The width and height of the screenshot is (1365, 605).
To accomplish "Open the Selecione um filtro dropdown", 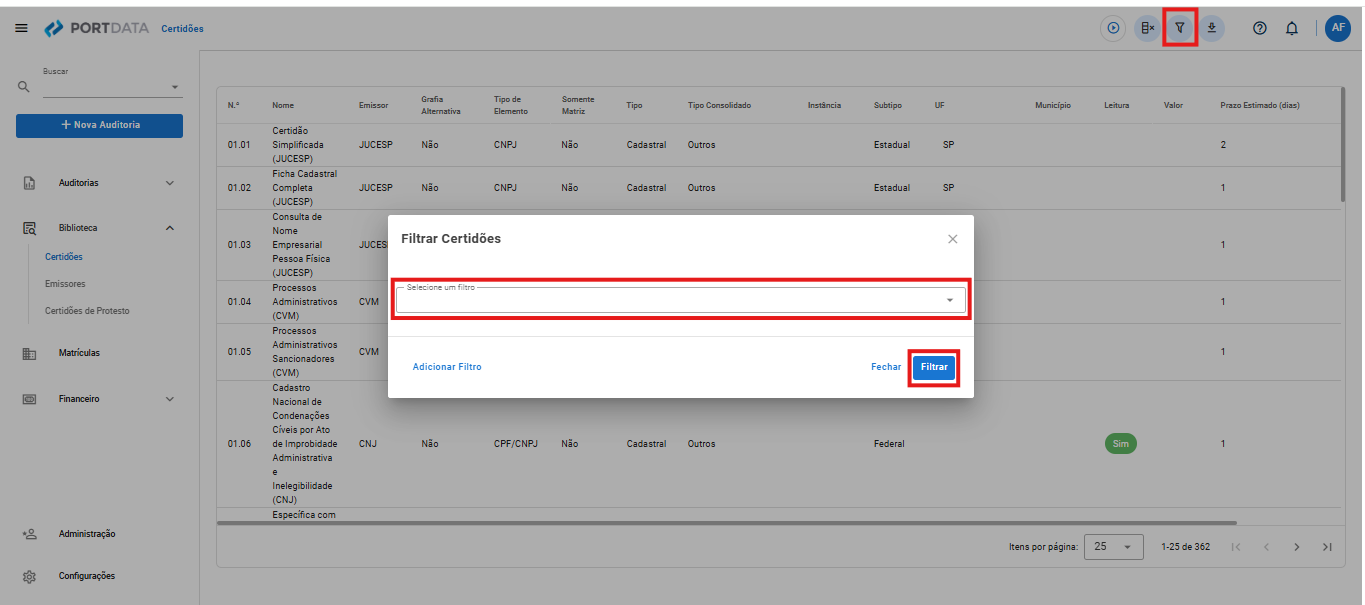I will [x=681, y=300].
